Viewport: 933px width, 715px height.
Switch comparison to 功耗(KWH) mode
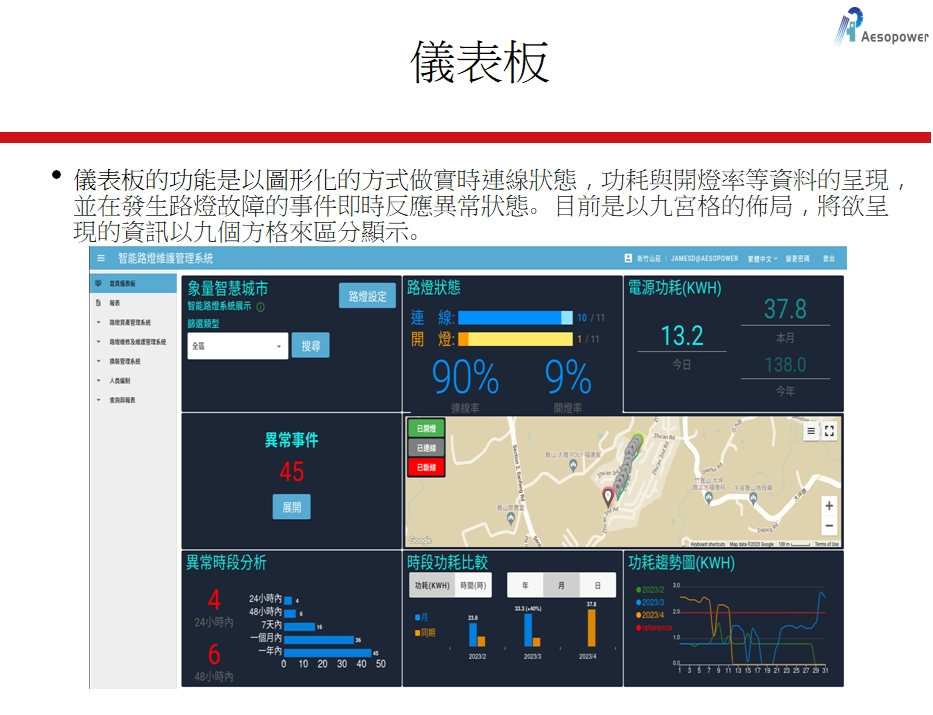432,585
